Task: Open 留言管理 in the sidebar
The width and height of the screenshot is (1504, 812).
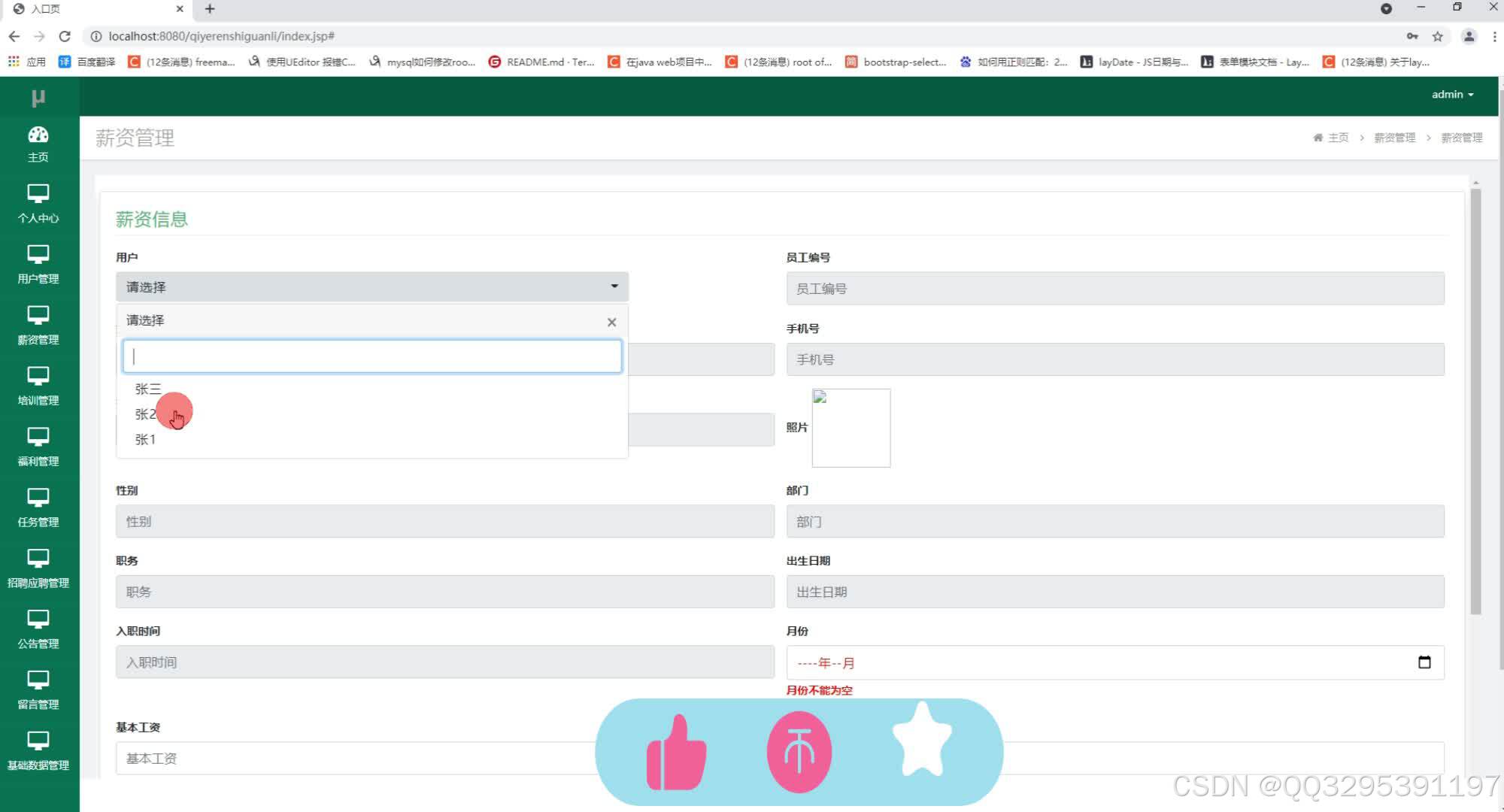Action: click(38, 691)
